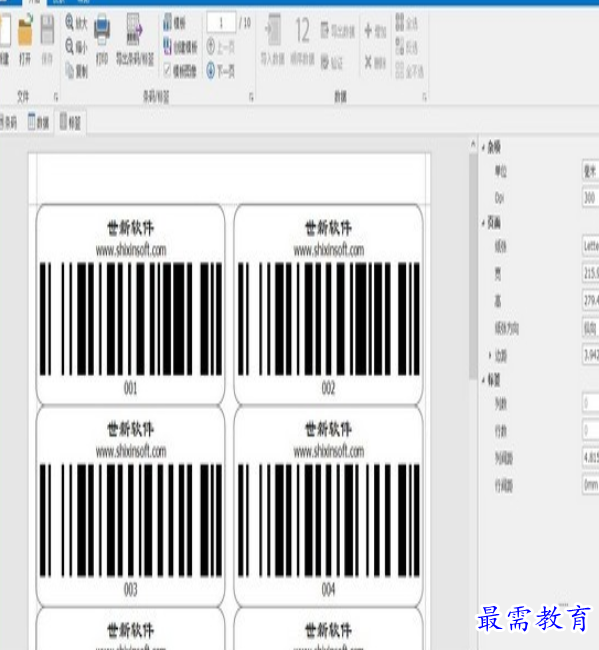
Task: Open the 模板 (Template) button
Action: pyautogui.click(x=174, y=22)
